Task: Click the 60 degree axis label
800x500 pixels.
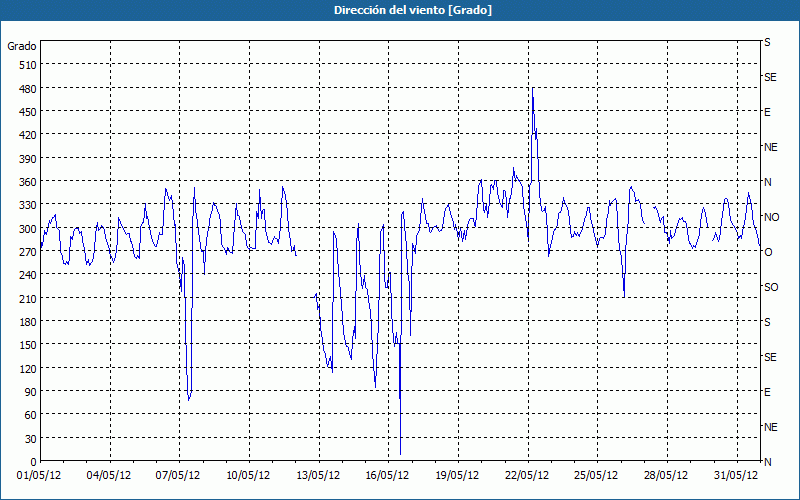Action: pos(31,415)
